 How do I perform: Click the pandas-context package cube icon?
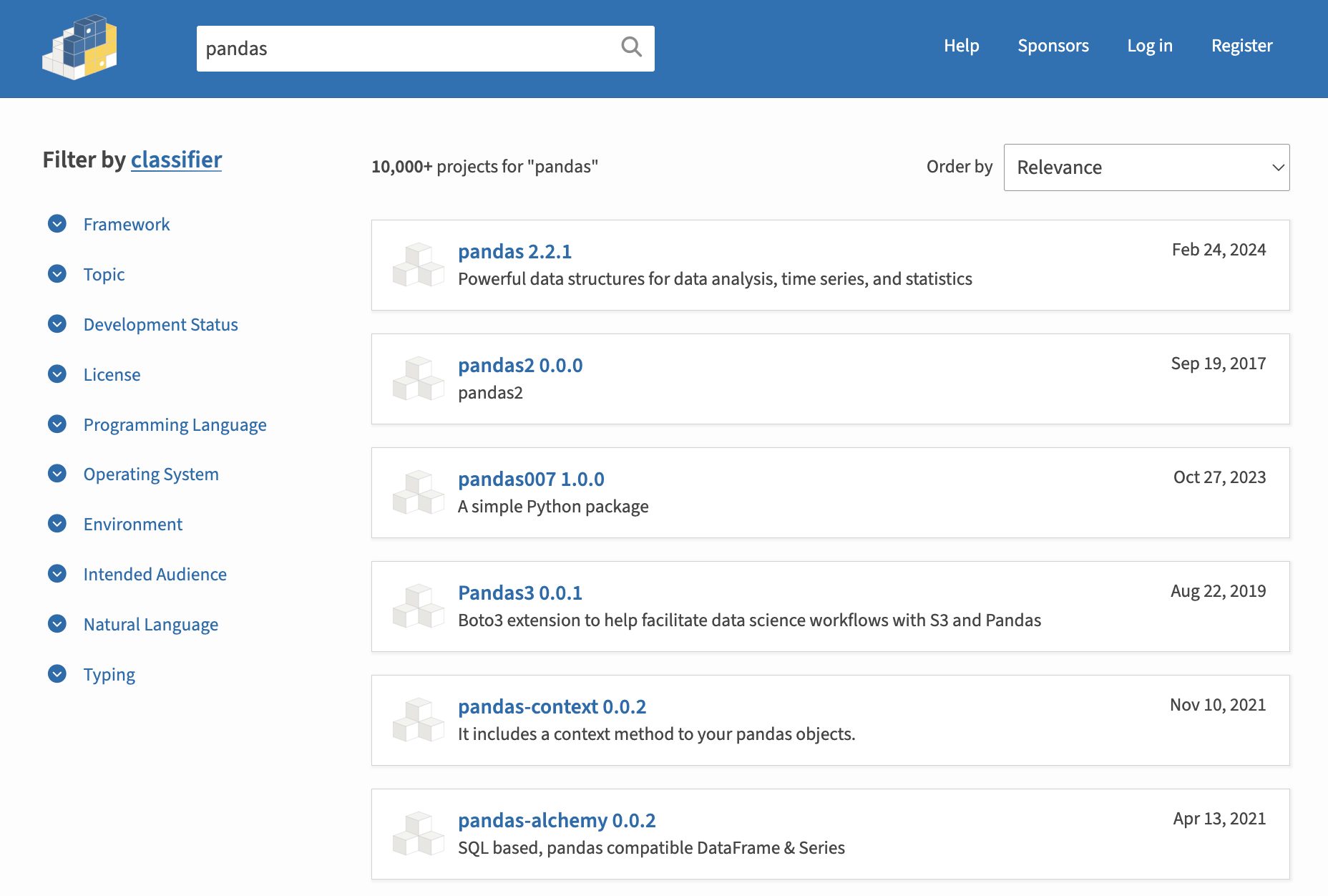click(419, 720)
